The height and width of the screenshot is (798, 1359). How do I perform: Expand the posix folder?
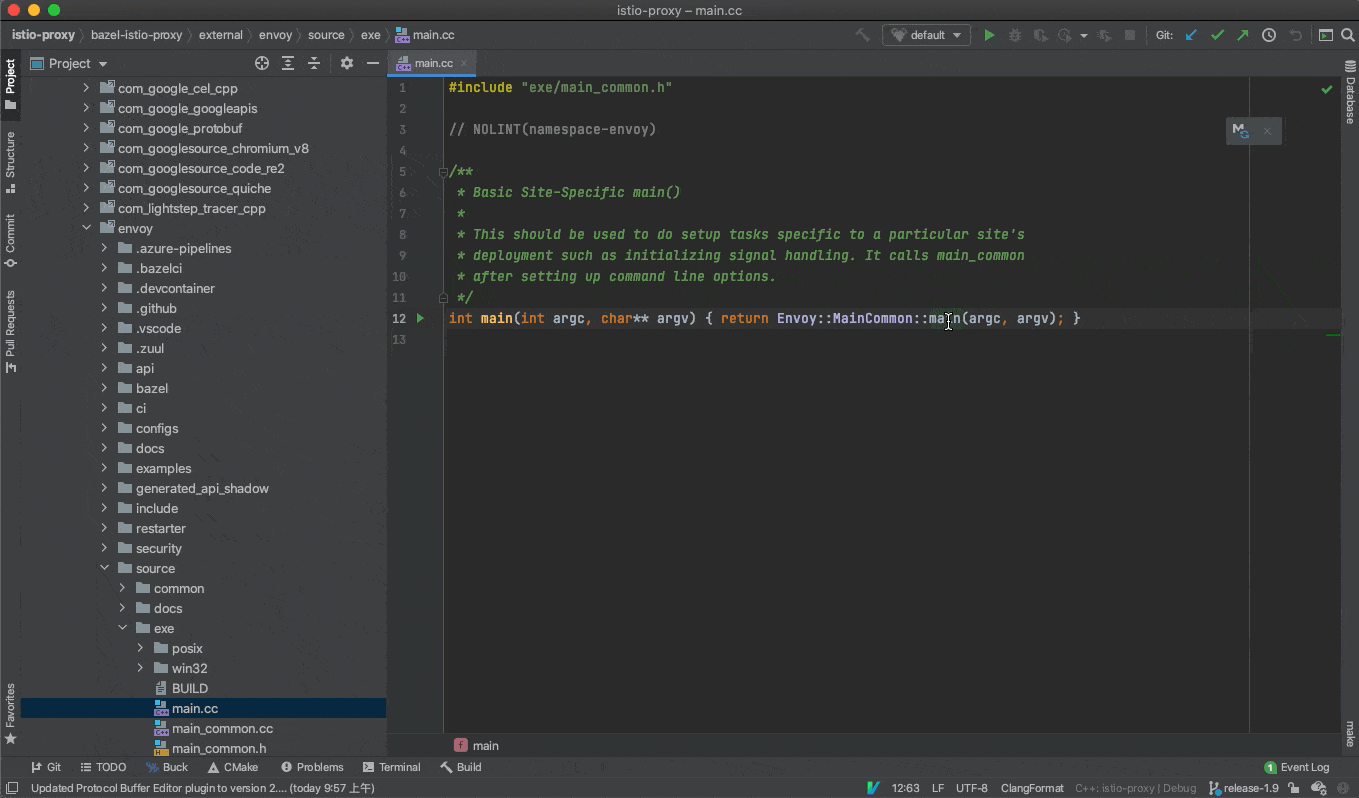140,648
